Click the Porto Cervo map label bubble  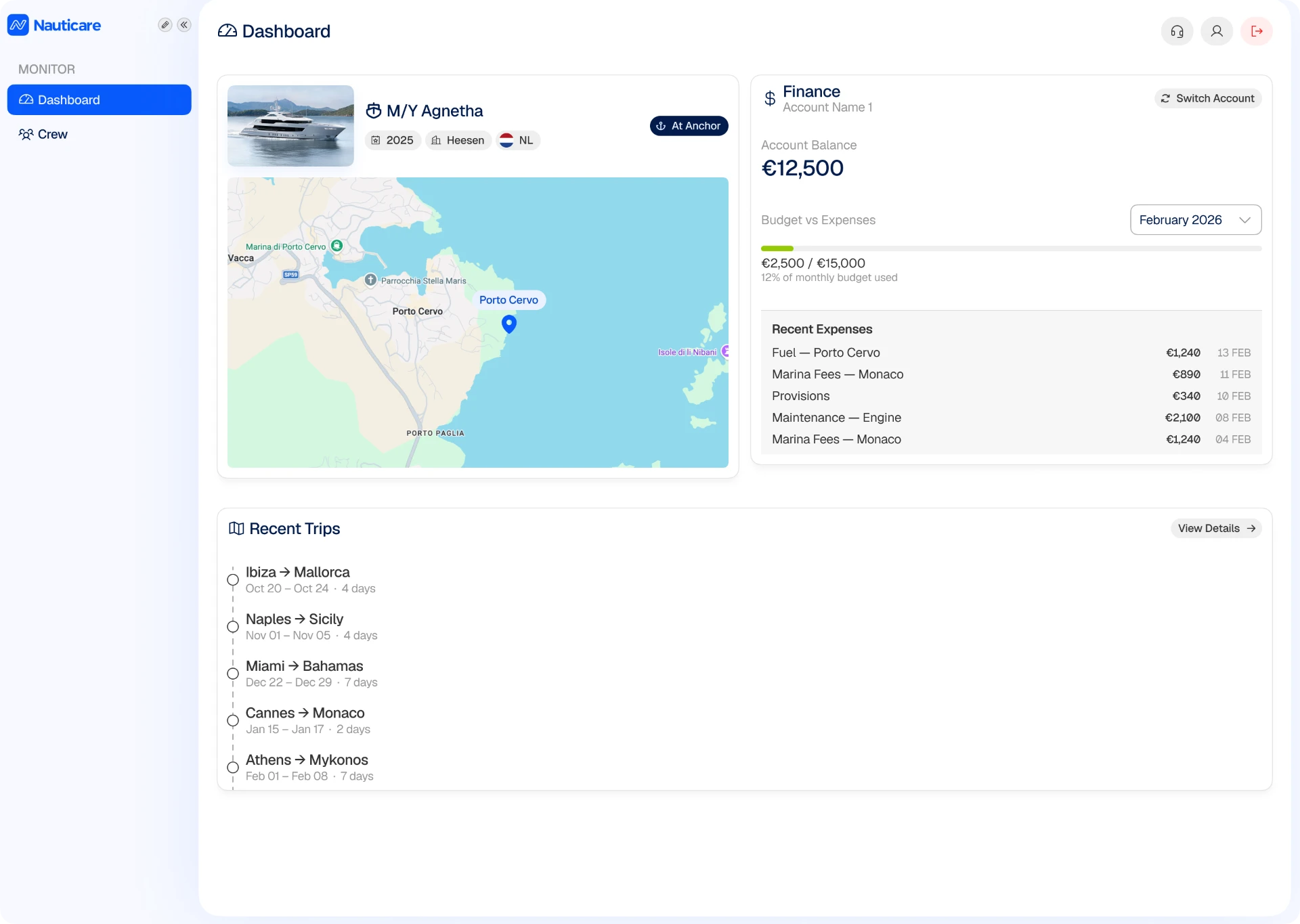[x=508, y=300]
